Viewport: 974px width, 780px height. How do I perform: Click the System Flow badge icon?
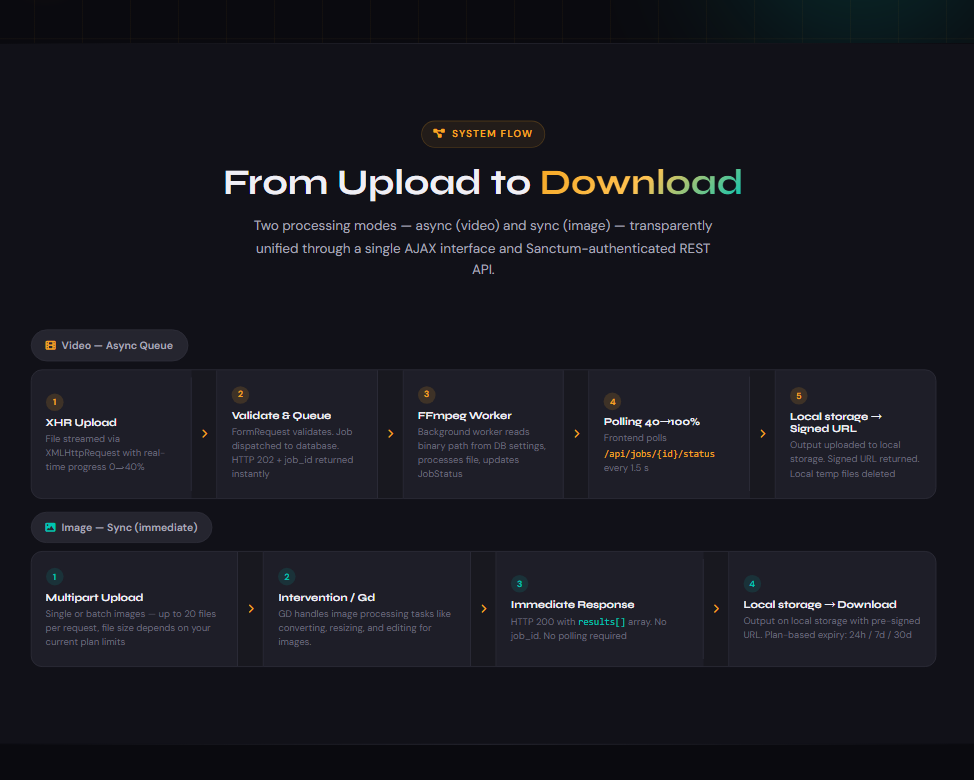438,133
